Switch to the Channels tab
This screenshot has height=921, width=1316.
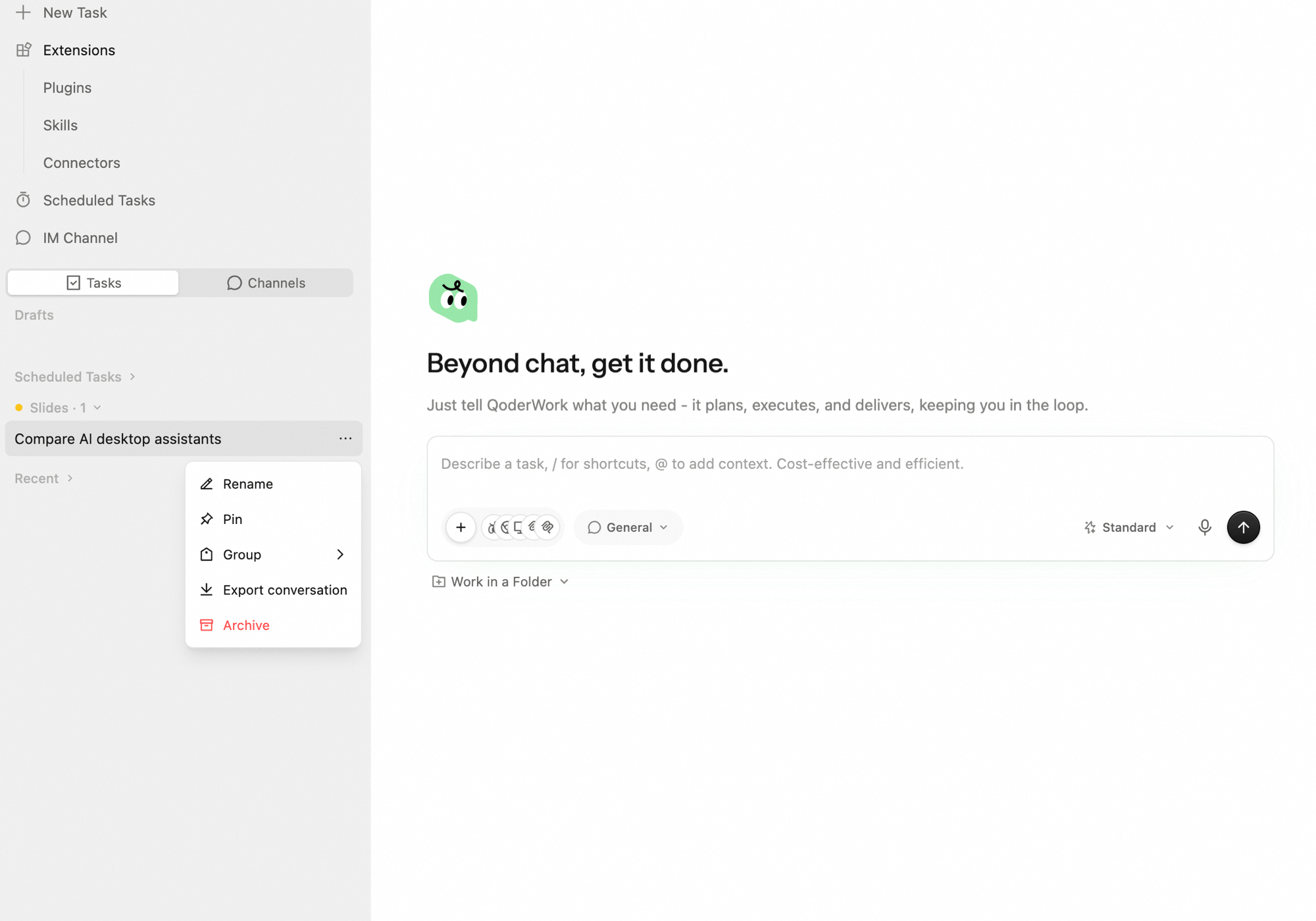(x=266, y=283)
